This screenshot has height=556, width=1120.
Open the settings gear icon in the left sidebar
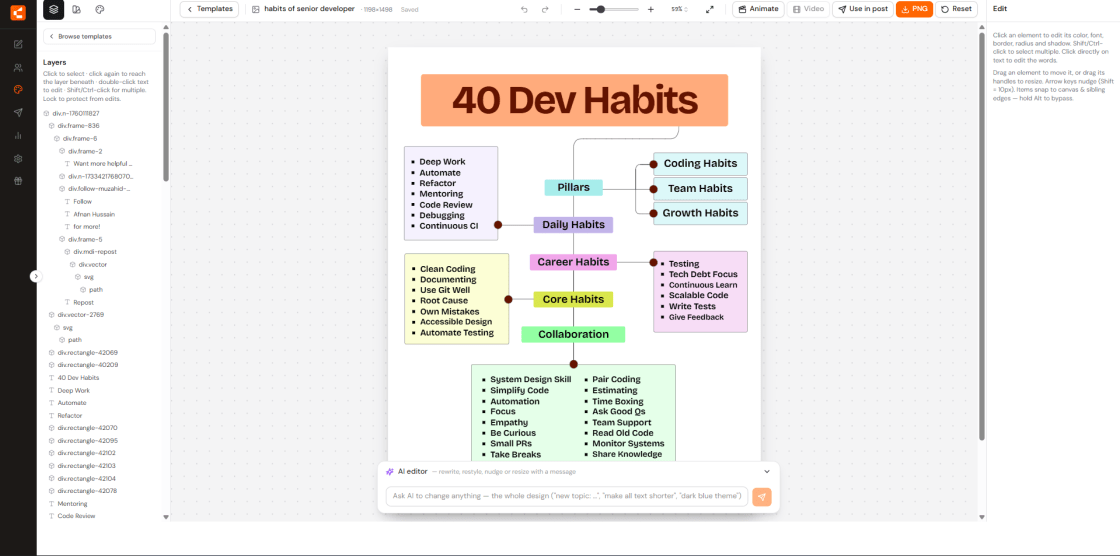tap(18, 159)
